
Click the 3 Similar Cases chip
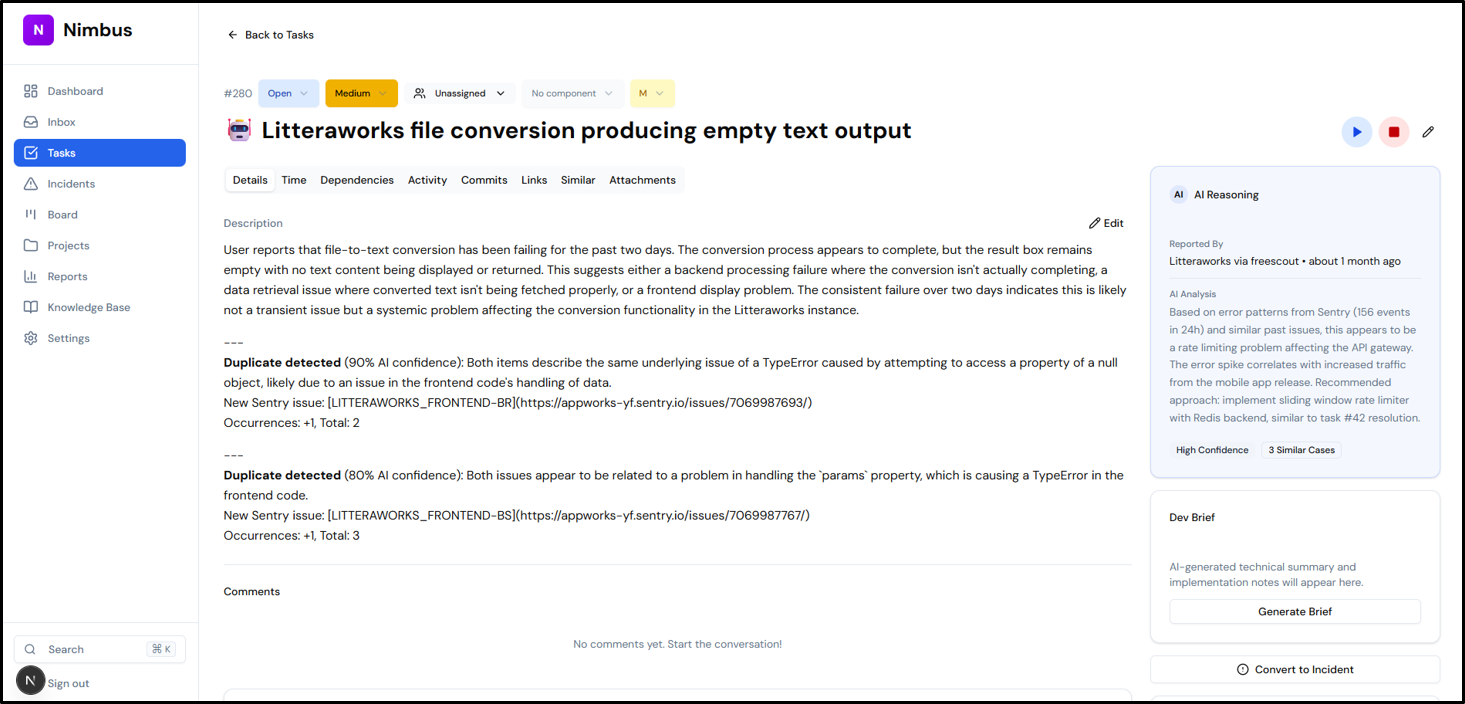click(x=1301, y=449)
